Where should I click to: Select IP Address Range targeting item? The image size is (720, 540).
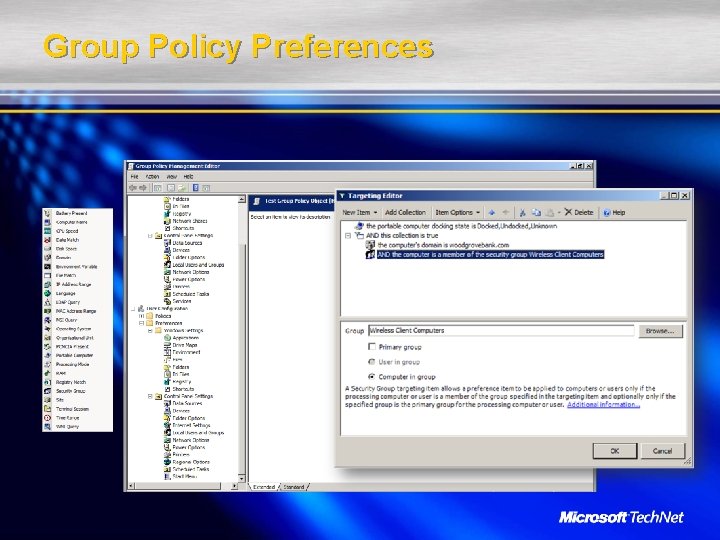(73, 284)
